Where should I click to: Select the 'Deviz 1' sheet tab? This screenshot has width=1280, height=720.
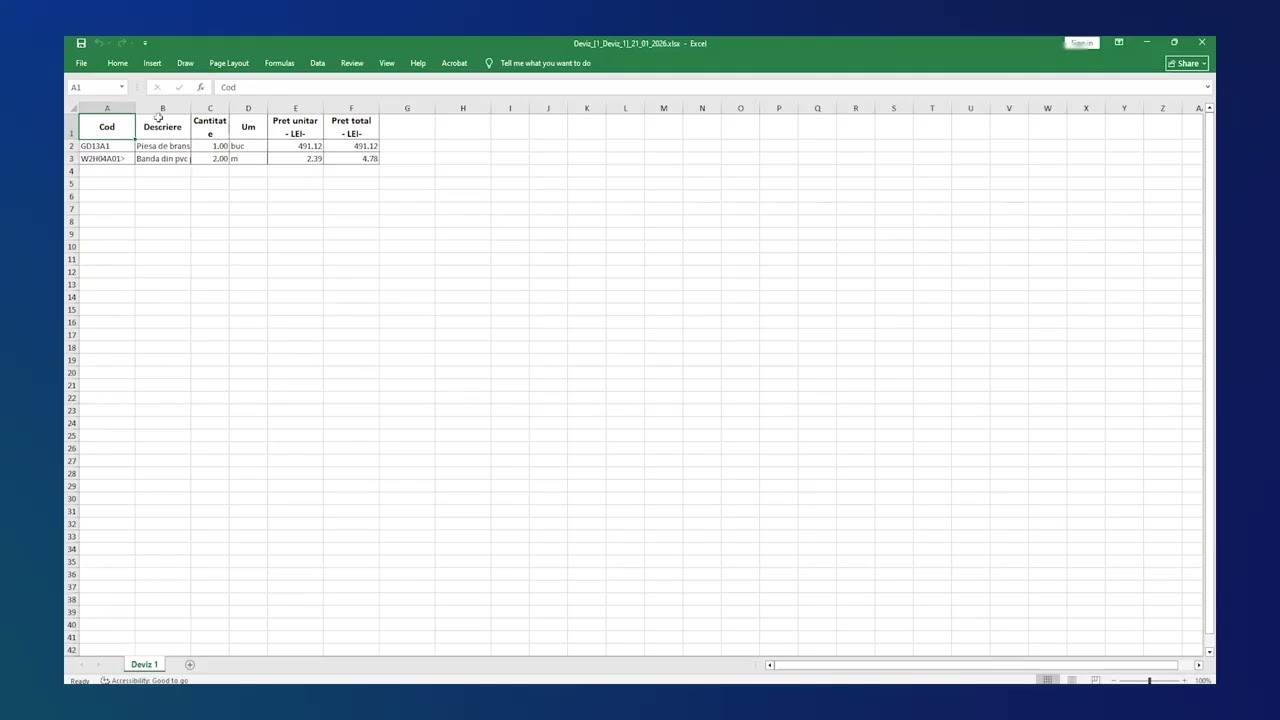point(144,664)
